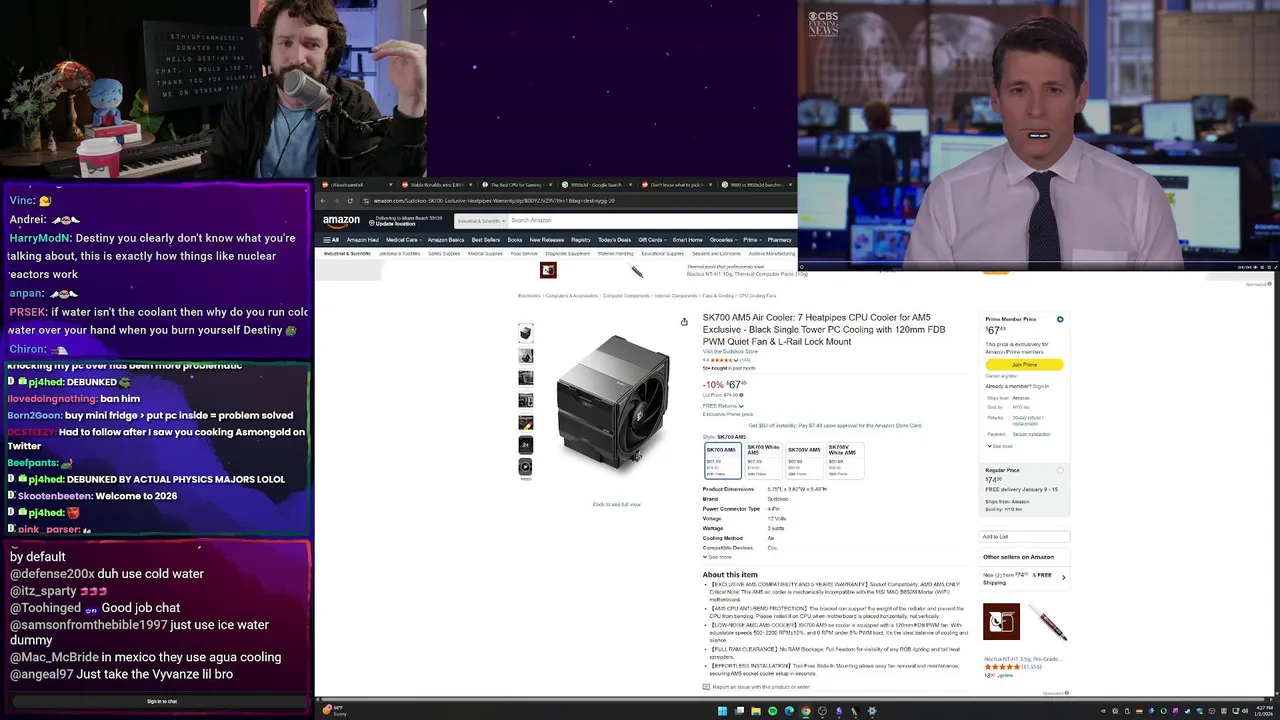Switch to the 9800 vs 9950x3d benchmark tab
The width and height of the screenshot is (1280, 720).
(755, 185)
